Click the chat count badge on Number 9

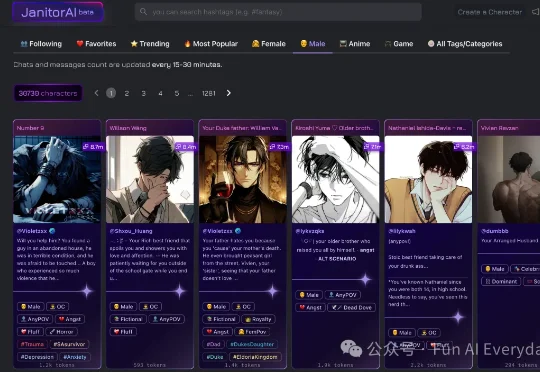point(93,147)
